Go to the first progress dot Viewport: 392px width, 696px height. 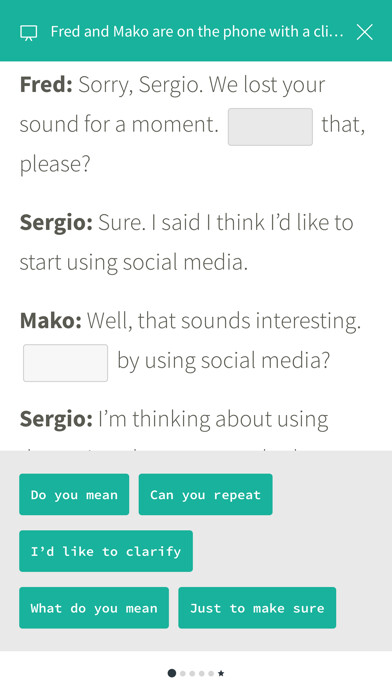tap(172, 673)
